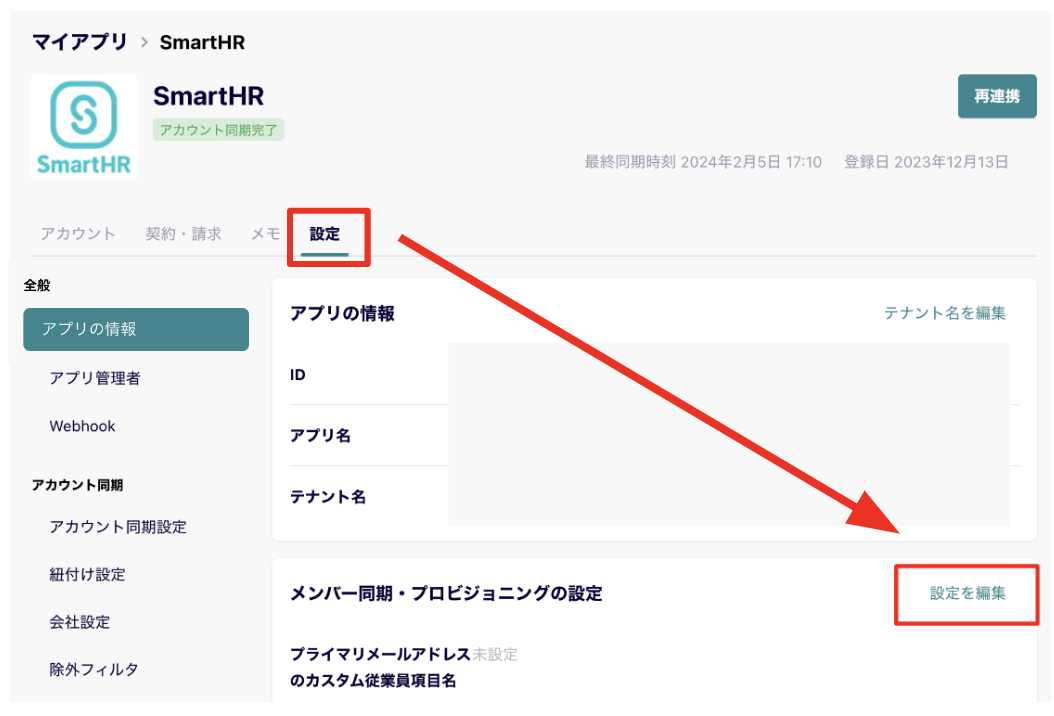This screenshot has height=716, width=1054.
Task: Click the アプリ名 row label
Action: pyautogui.click(x=320, y=436)
